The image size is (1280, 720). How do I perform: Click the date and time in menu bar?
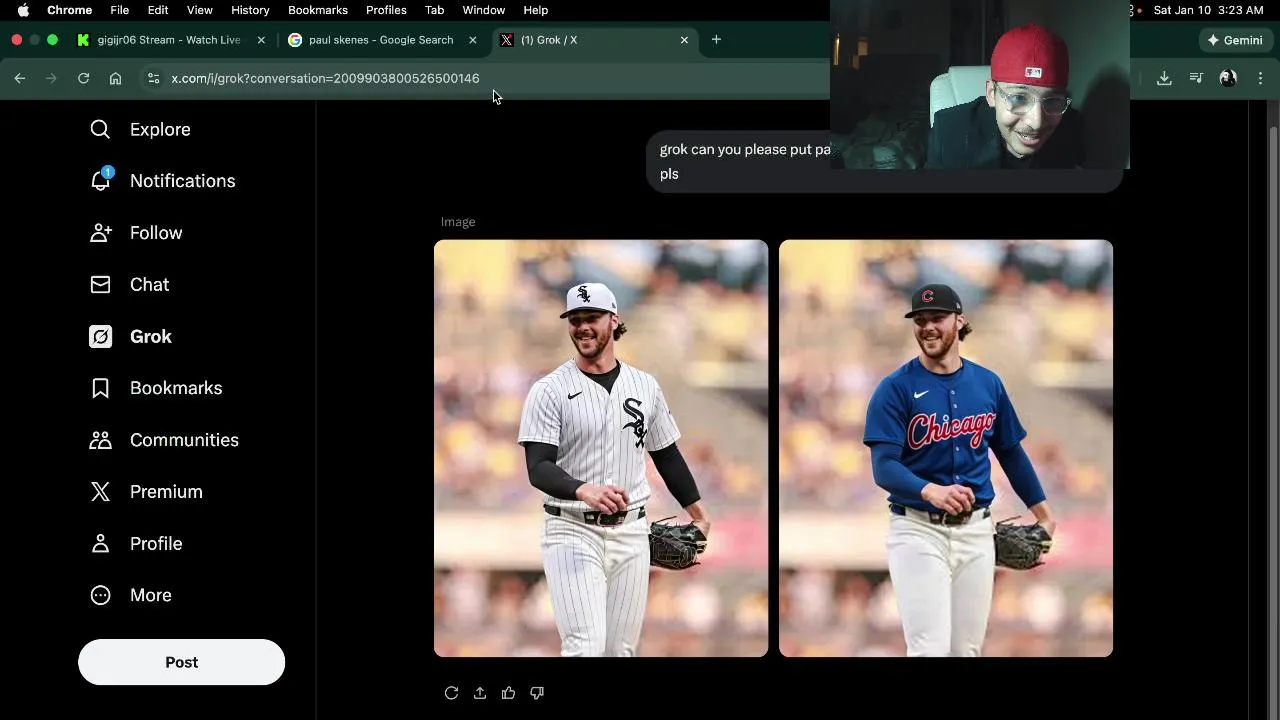pyautogui.click(x=1208, y=10)
